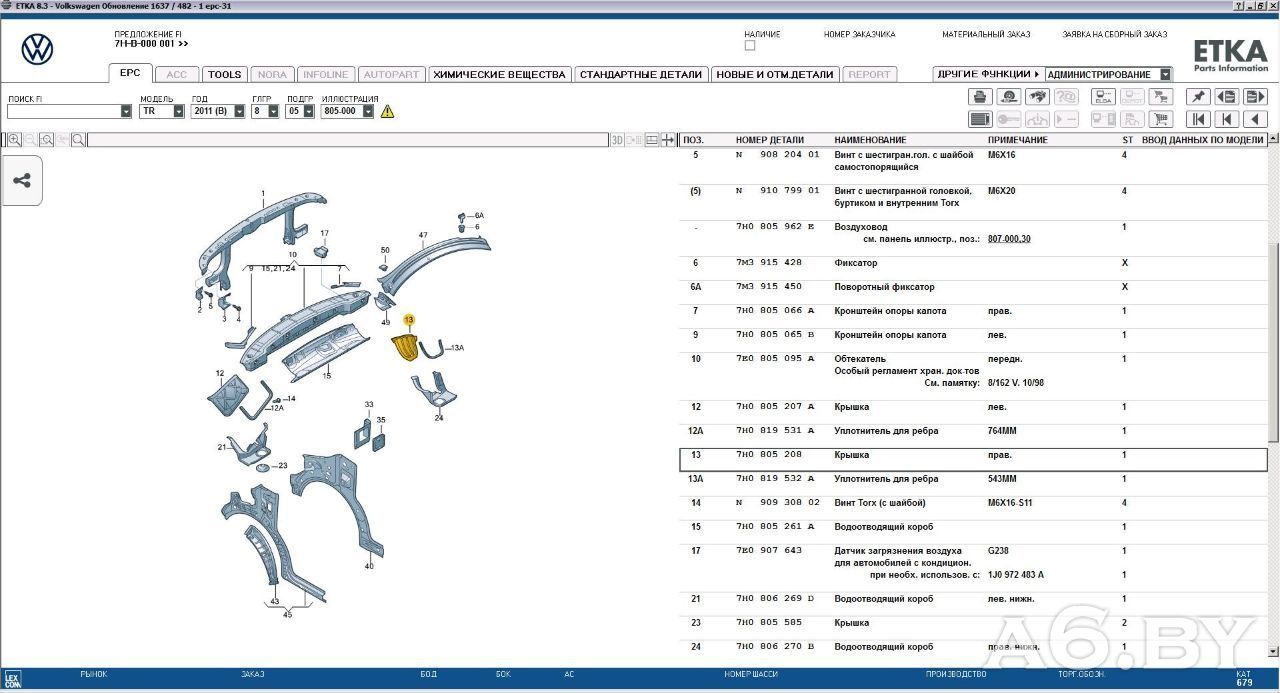1280x693 pixels.
Task: Open the Модель dropdown showing TR
Action: [178, 112]
